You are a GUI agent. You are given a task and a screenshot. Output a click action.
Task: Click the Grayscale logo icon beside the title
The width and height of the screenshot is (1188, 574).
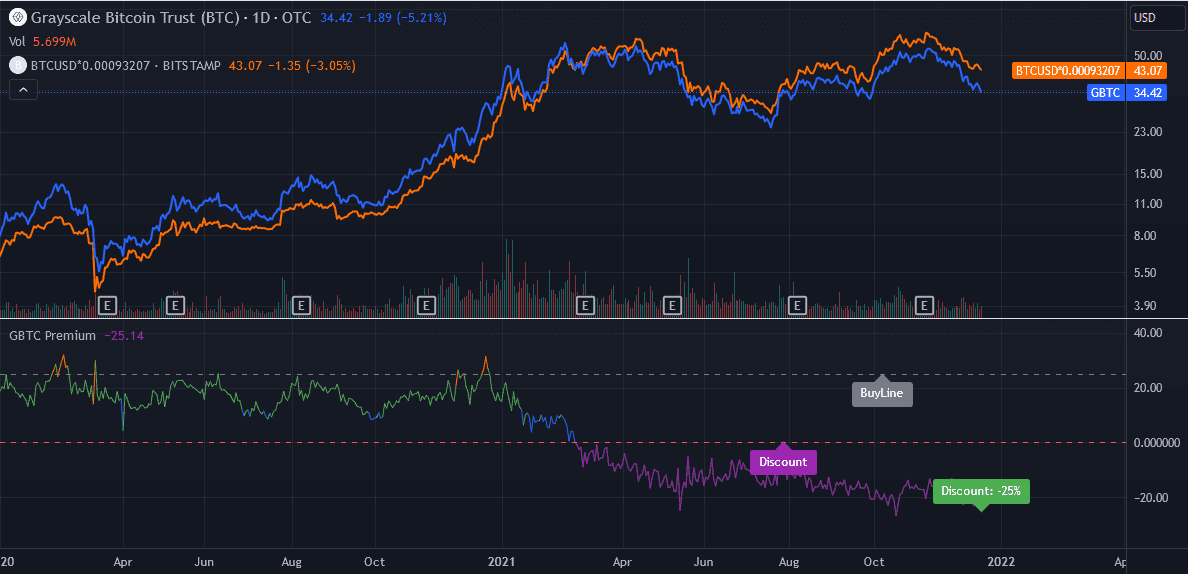[17, 18]
